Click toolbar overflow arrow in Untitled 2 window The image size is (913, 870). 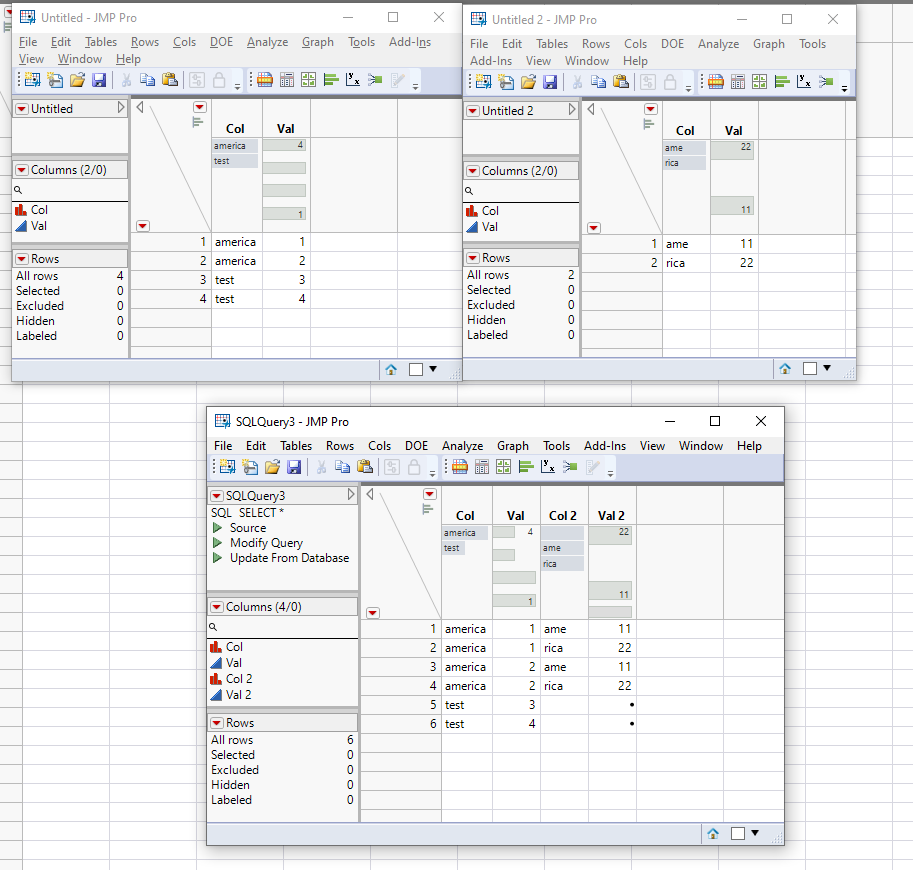coord(844,89)
